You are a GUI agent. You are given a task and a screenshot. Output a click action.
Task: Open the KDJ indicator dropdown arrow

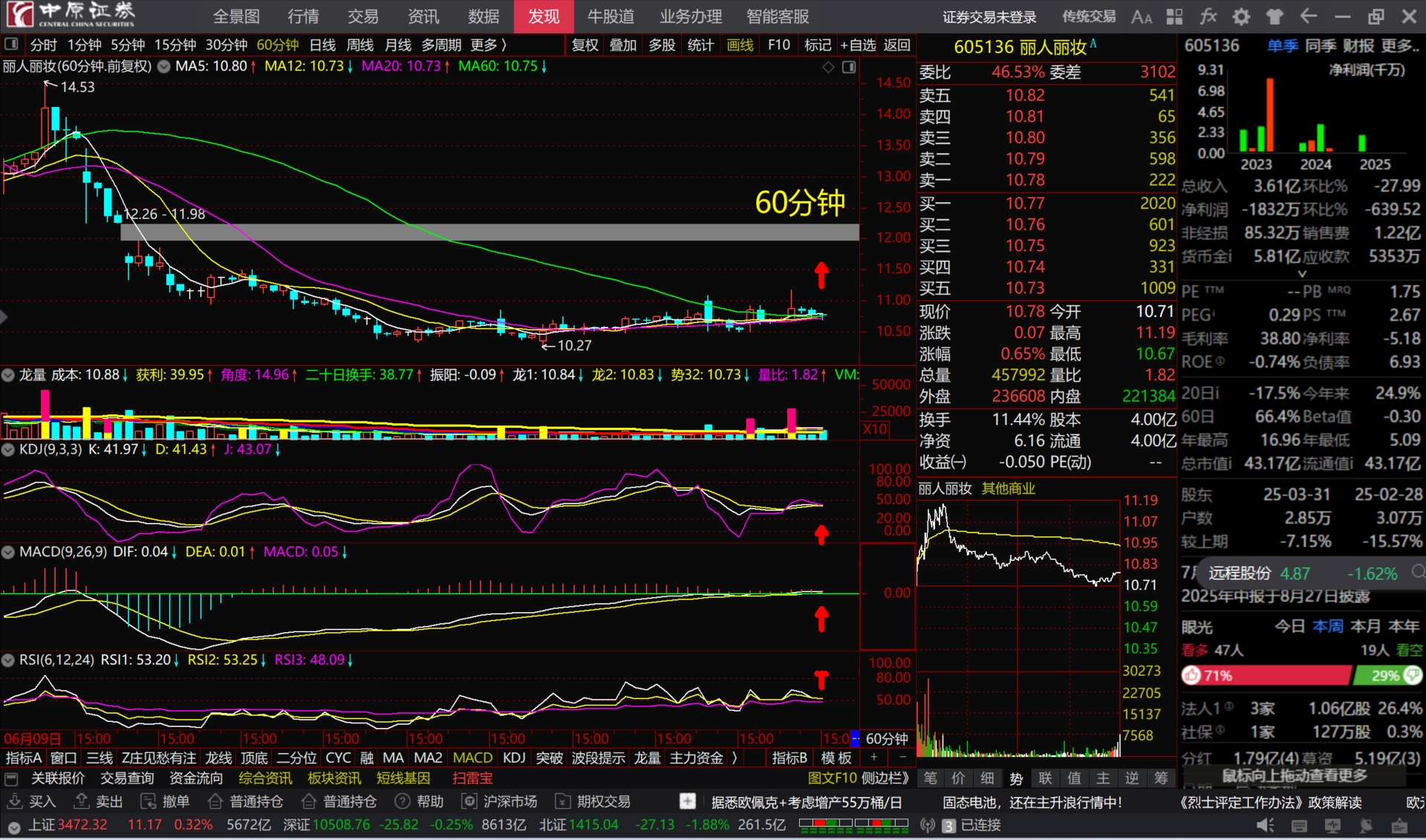(8, 449)
